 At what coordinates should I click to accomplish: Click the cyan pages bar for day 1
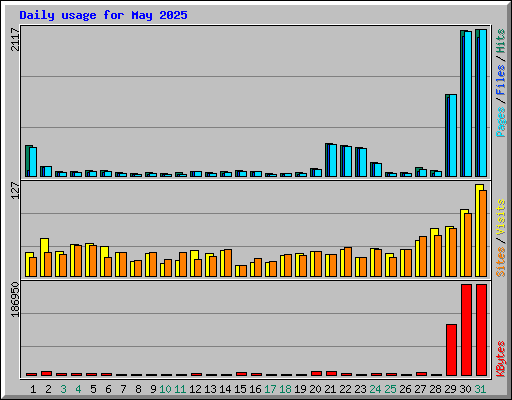[x=33, y=162]
